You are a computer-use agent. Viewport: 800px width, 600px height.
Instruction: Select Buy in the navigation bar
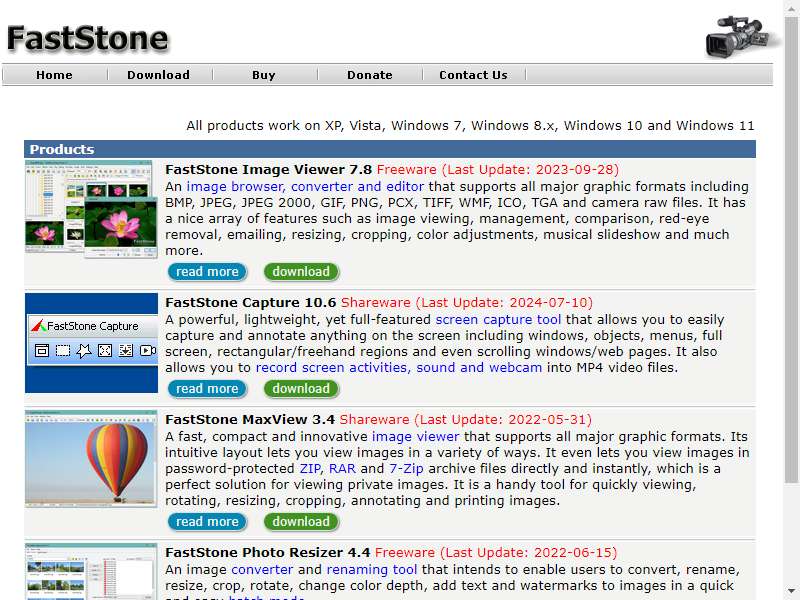pos(264,75)
